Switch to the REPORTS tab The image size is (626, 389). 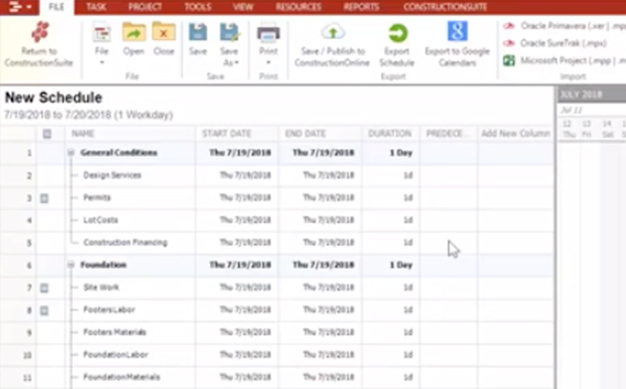point(361,7)
